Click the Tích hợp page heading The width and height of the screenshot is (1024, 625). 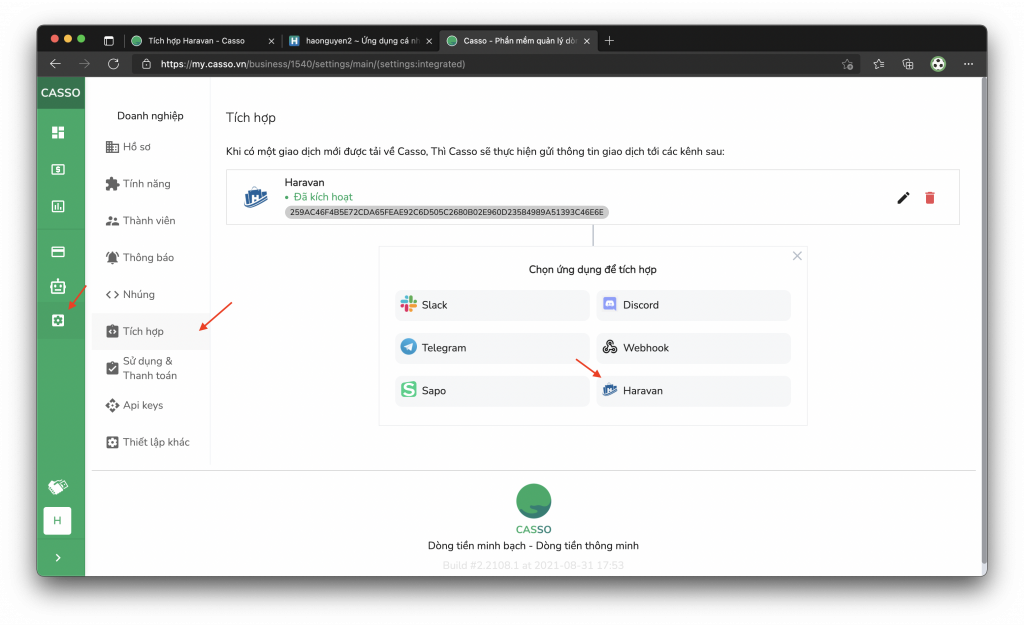pos(251,118)
